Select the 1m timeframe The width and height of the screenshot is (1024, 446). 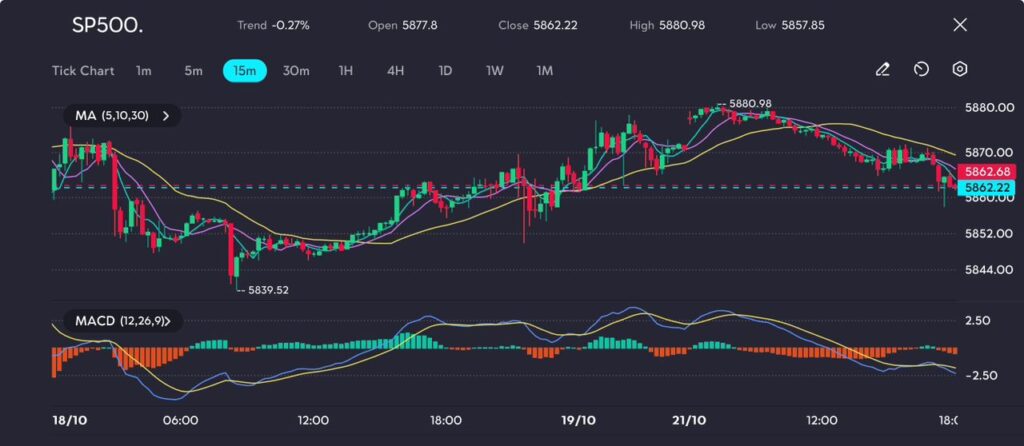[x=144, y=71]
